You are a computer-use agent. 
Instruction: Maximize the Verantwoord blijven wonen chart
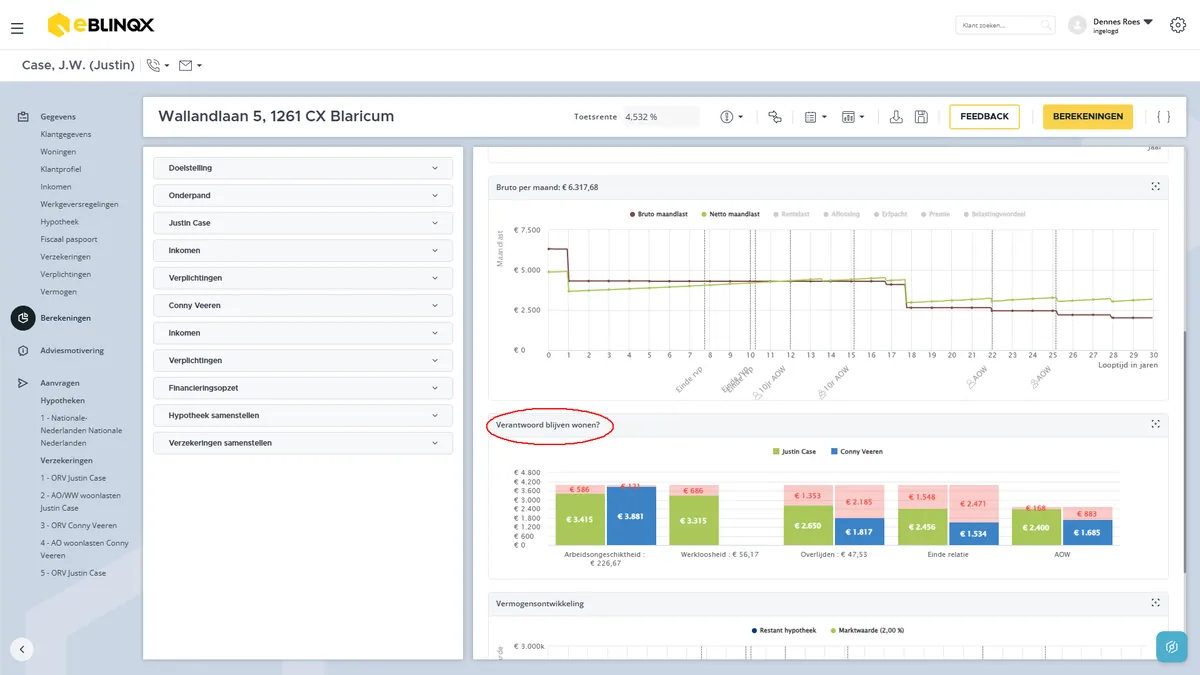tap(1155, 424)
